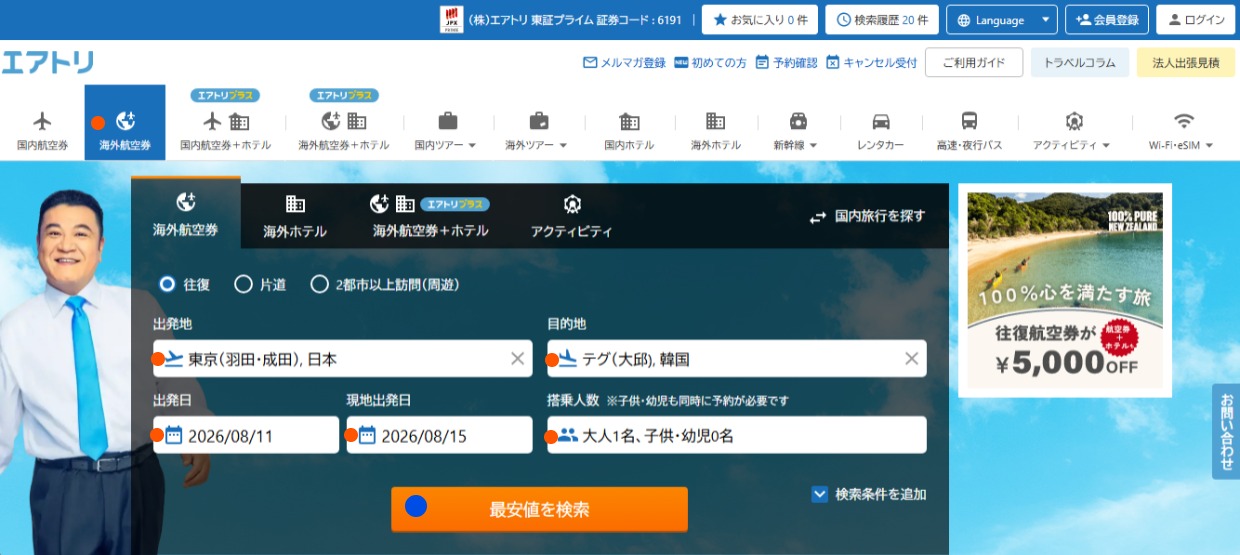Clear the 出発地 field with X icon

pyautogui.click(x=517, y=359)
